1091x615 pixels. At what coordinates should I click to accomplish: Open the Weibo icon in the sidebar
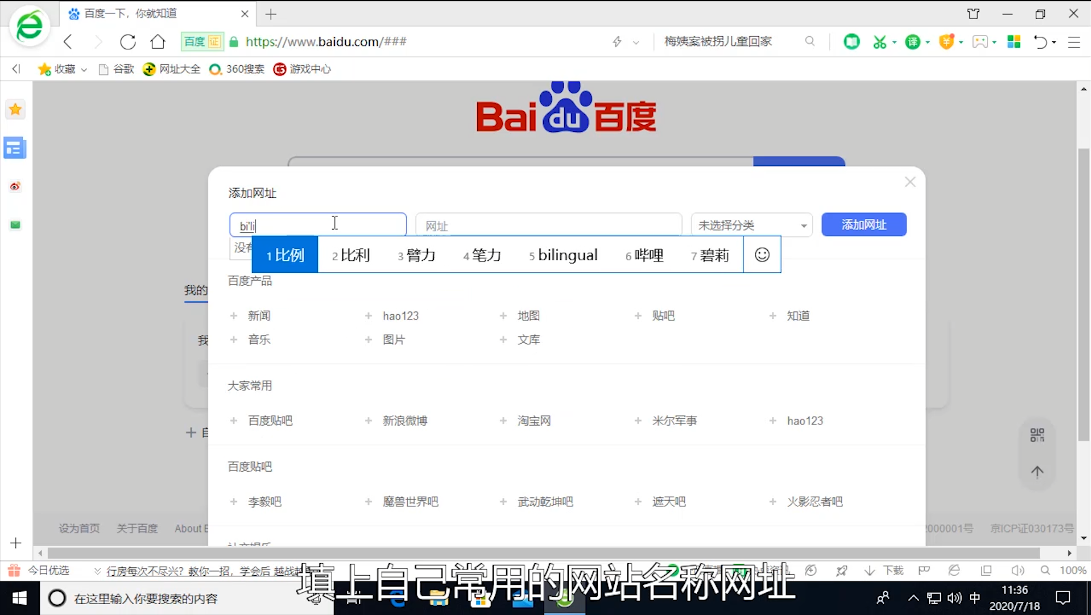(15, 186)
